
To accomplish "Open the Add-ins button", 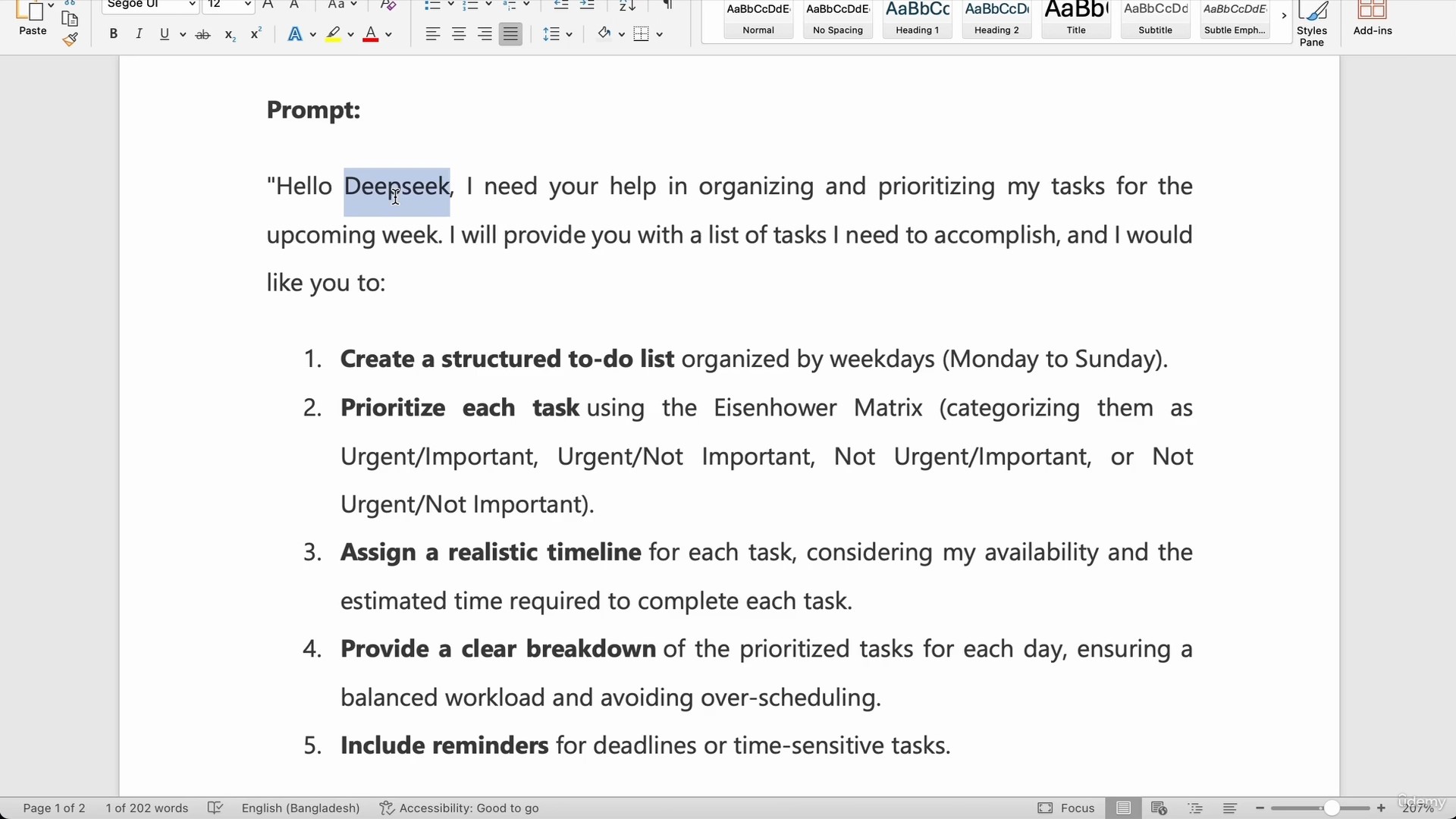I will [x=1373, y=19].
